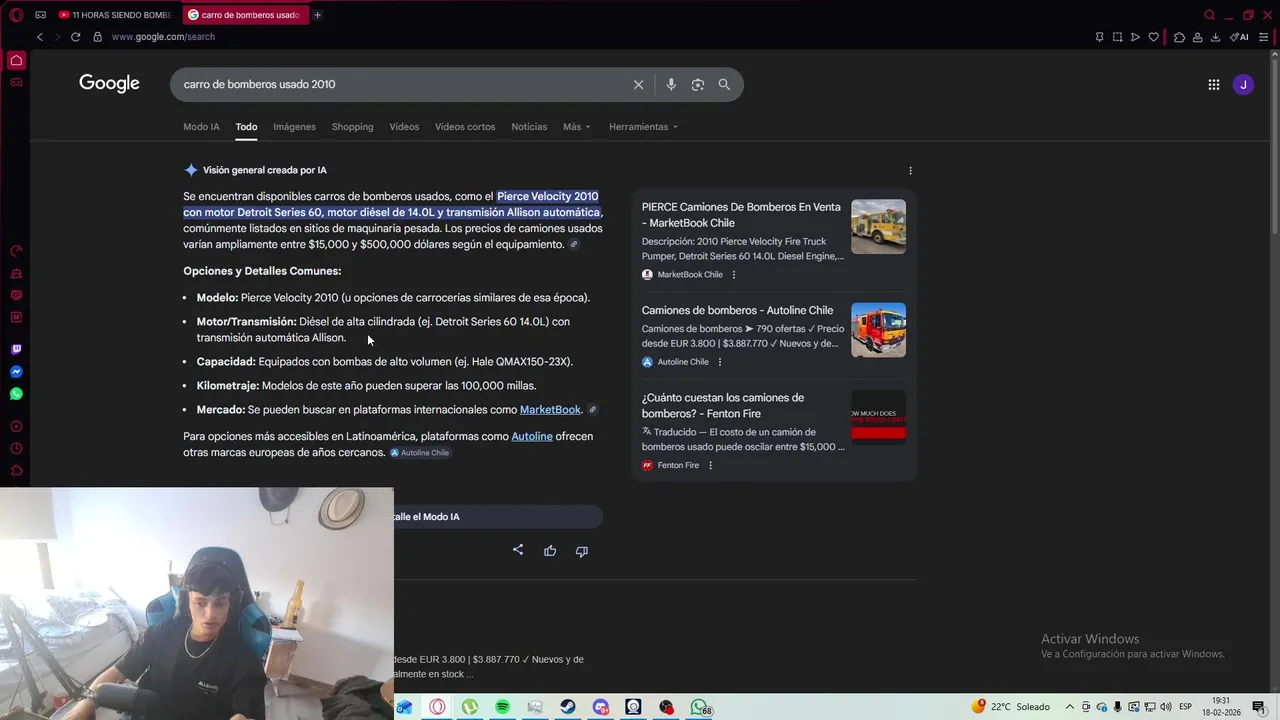The width and height of the screenshot is (1280, 720).
Task: Take a snapshot with capture icon
Action: (1117, 37)
